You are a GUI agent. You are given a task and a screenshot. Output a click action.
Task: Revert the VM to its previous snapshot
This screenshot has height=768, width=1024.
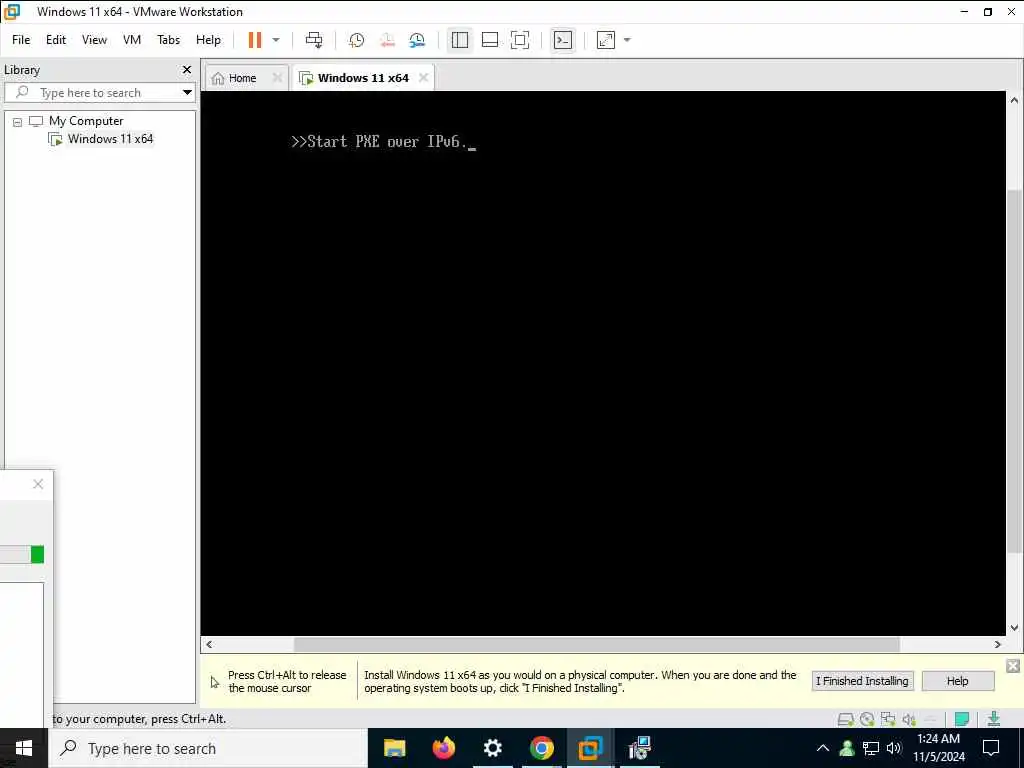click(x=387, y=40)
